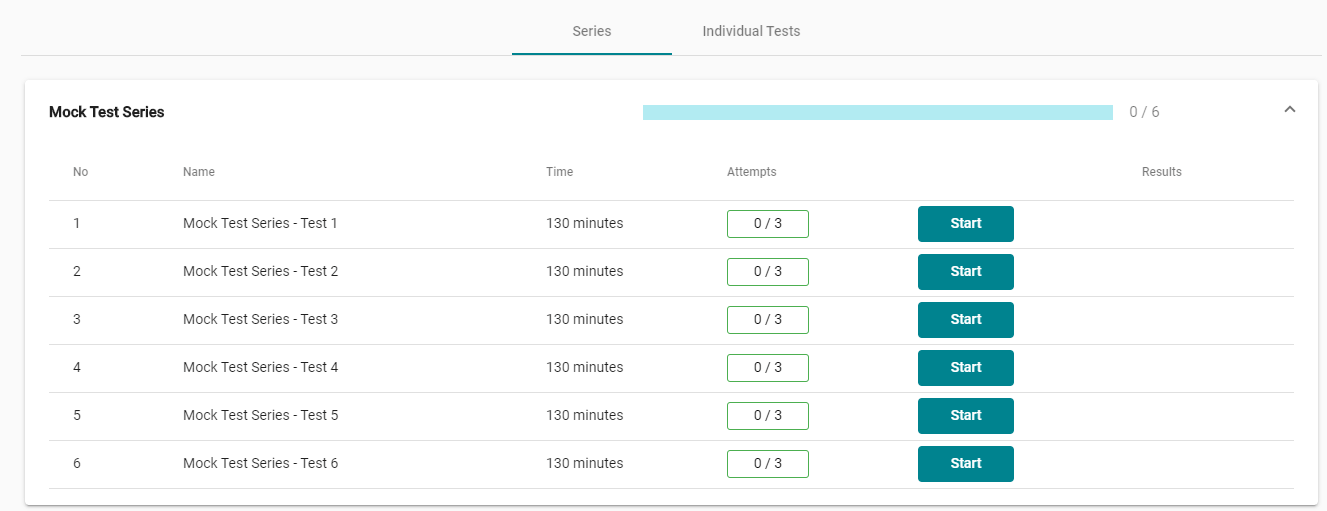Image resolution: width=1327 pixels, height=511 pixels.
Task: Collapse the Mock Test Series panel chevron
Action: point(1289,110)
